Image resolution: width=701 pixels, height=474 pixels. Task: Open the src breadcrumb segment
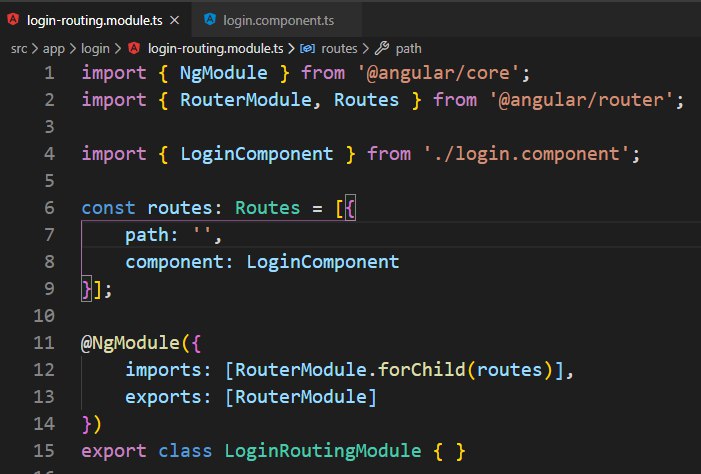click(19, 48)
